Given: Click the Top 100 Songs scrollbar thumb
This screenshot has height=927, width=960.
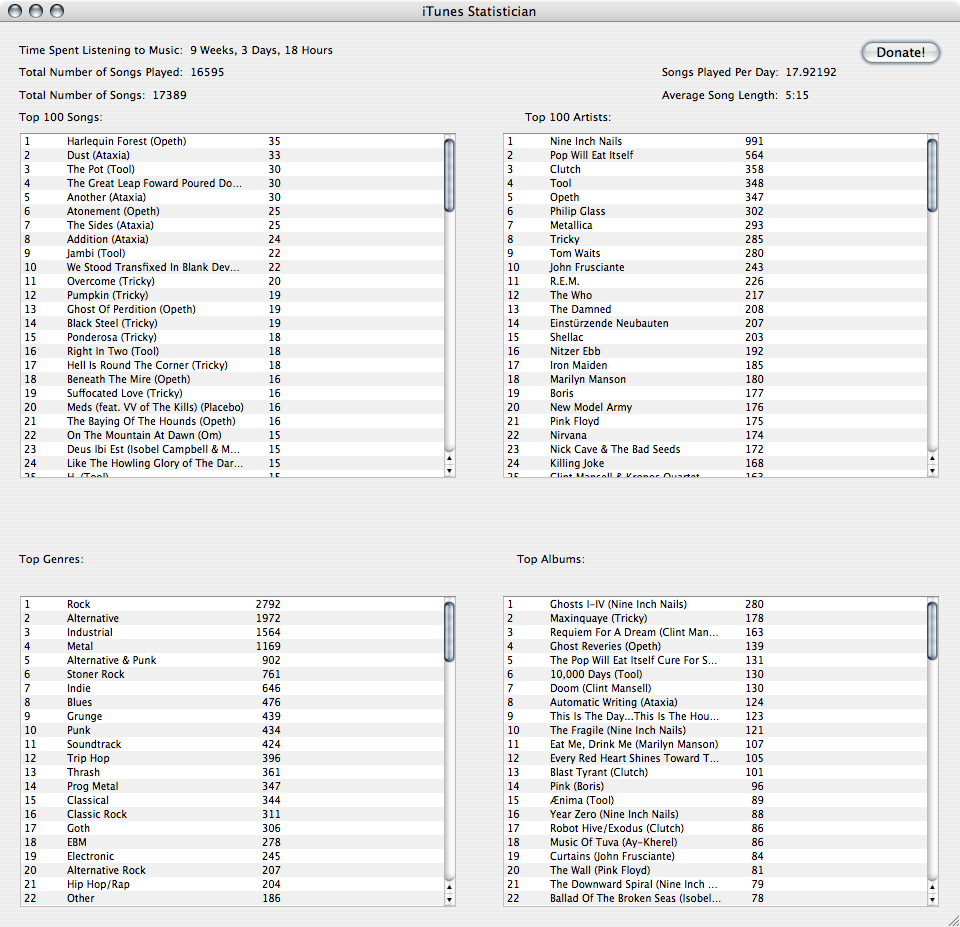Looking at the screenshot, I should (449, 175).
